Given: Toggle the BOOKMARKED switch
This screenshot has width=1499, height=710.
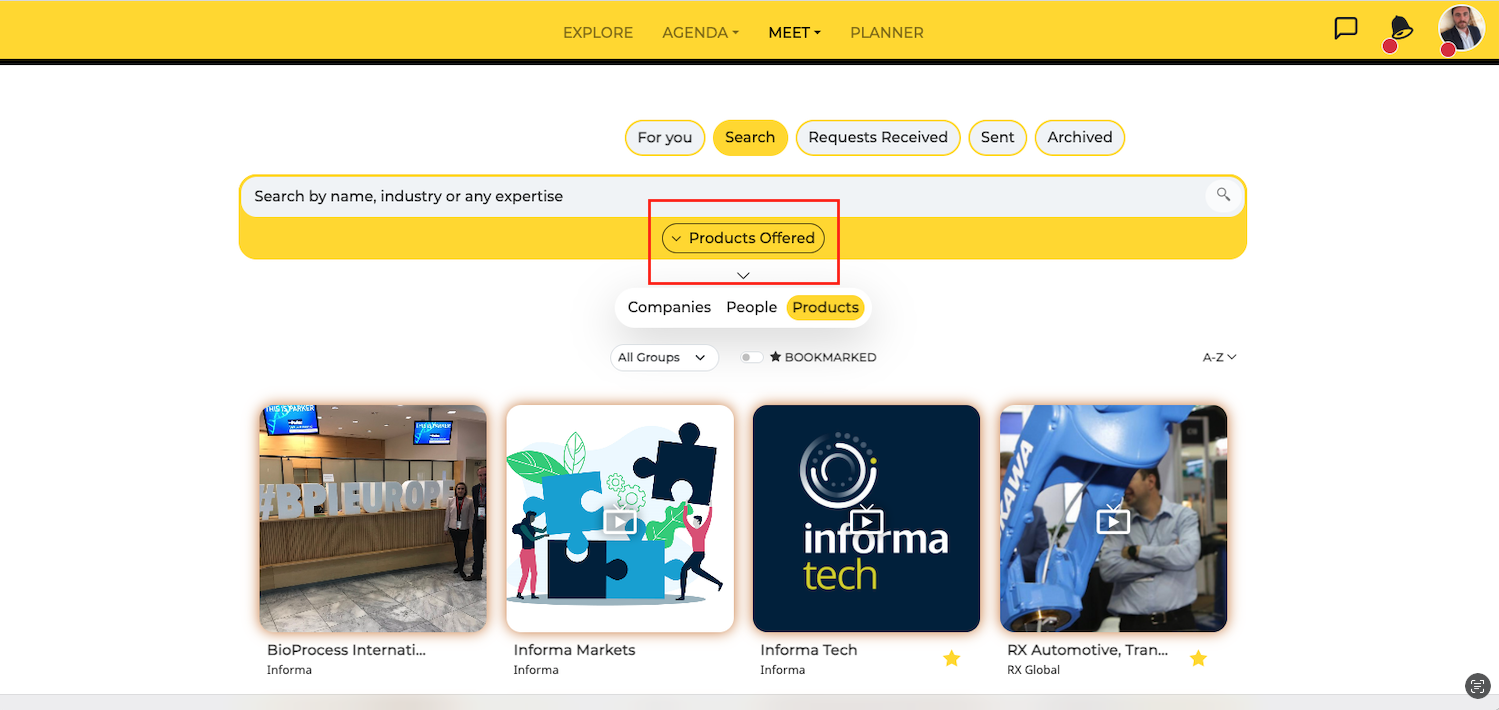Looking at the screenshot, I should [751, 357].
